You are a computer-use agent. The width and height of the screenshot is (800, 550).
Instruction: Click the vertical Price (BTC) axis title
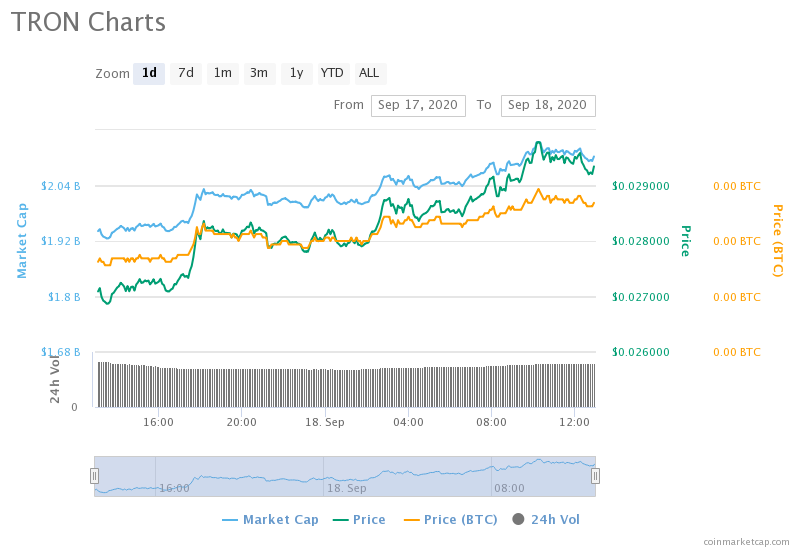point(778,241)
